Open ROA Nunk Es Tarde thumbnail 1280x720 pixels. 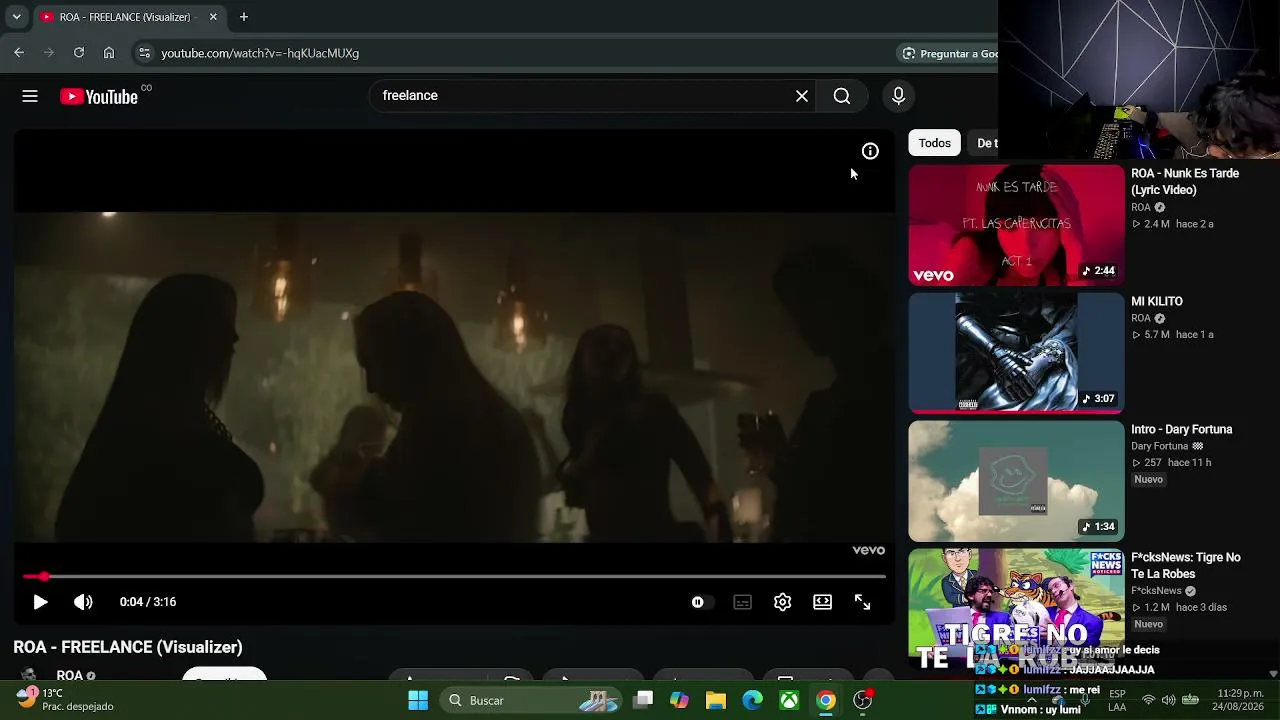1016,225
